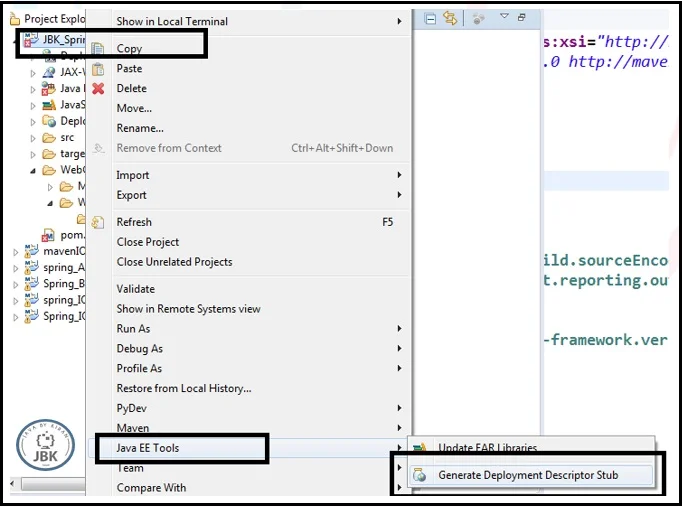Click the JBK_Spring project icon

[x=30, y=39]
